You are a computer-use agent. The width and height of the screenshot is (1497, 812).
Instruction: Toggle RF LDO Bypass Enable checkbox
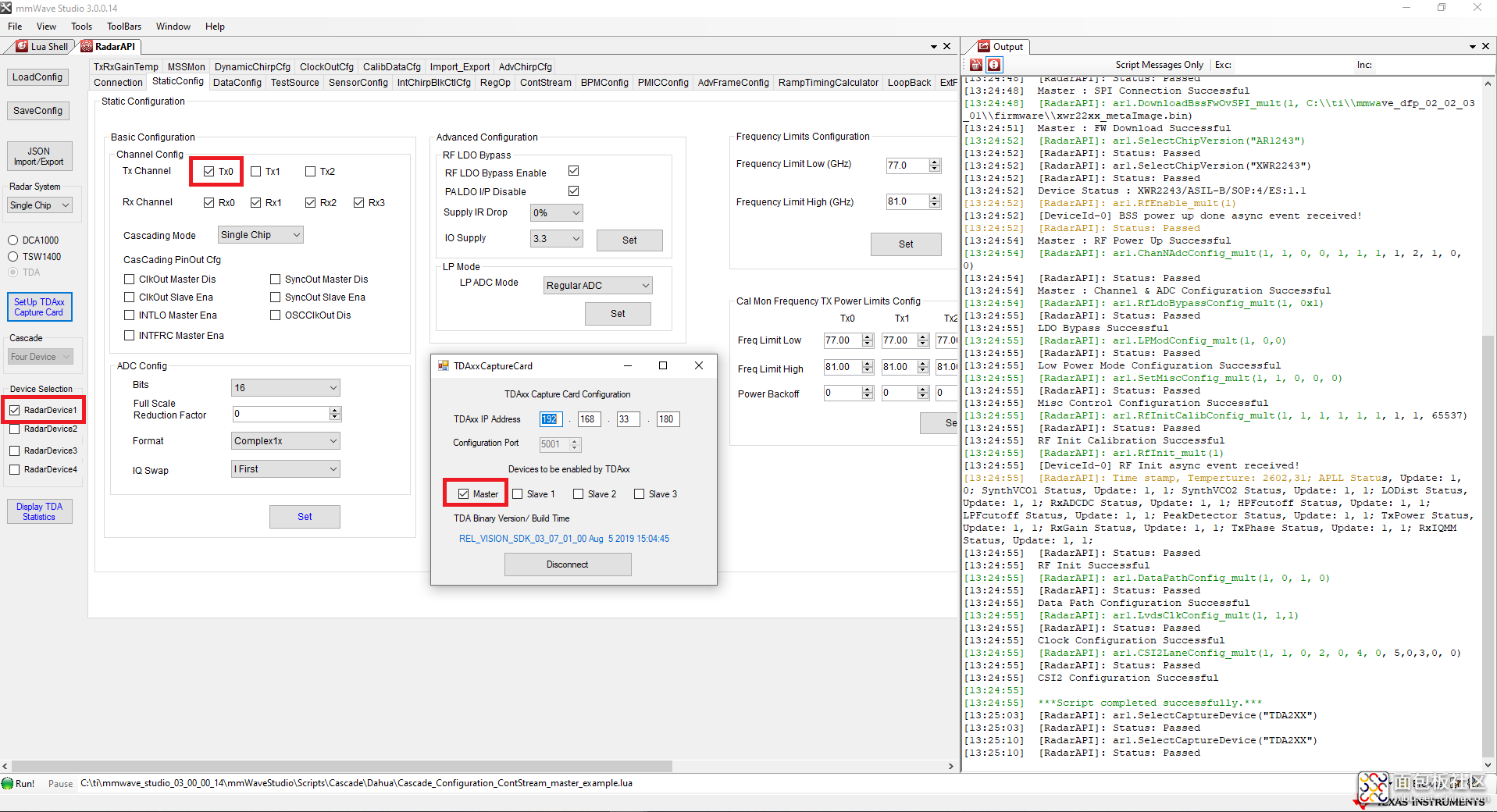click(573, 171)
